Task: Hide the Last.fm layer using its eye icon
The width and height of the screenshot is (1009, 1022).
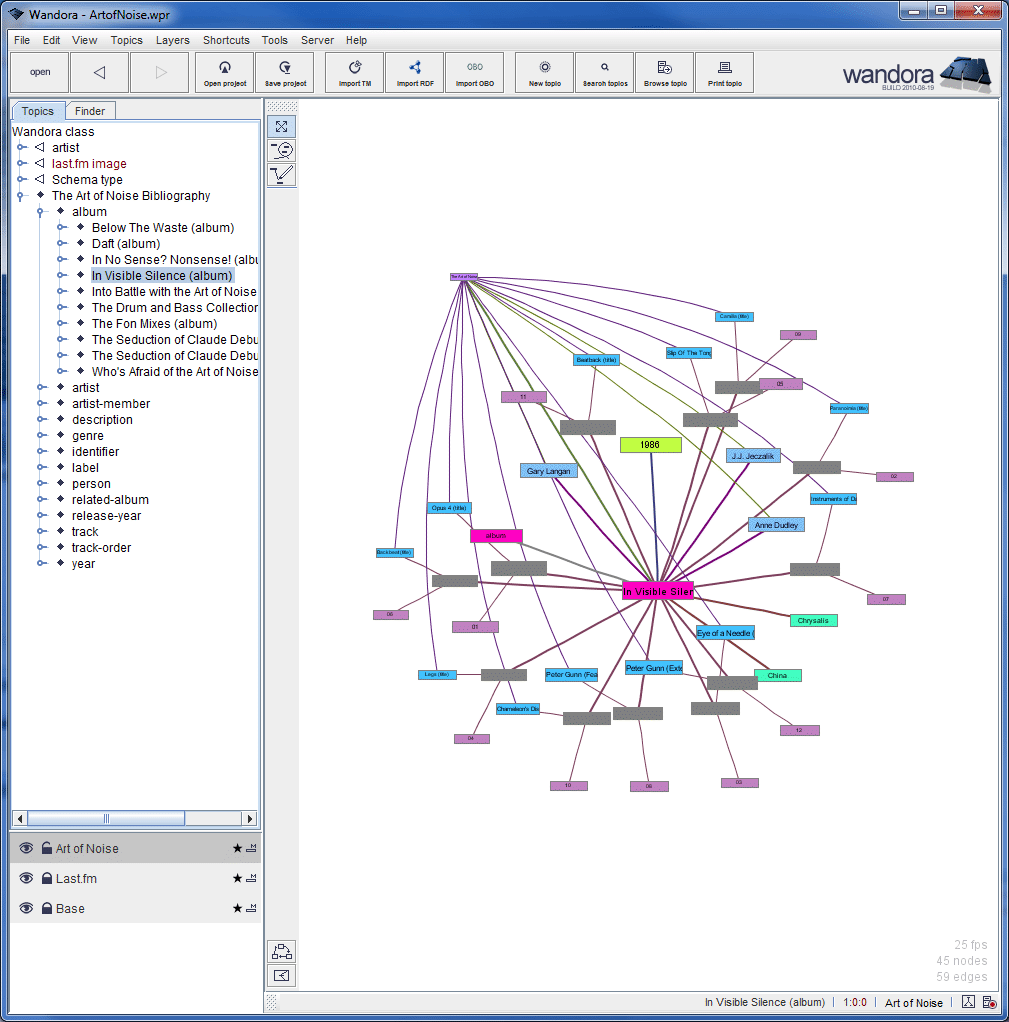Action: pos(27,878)
